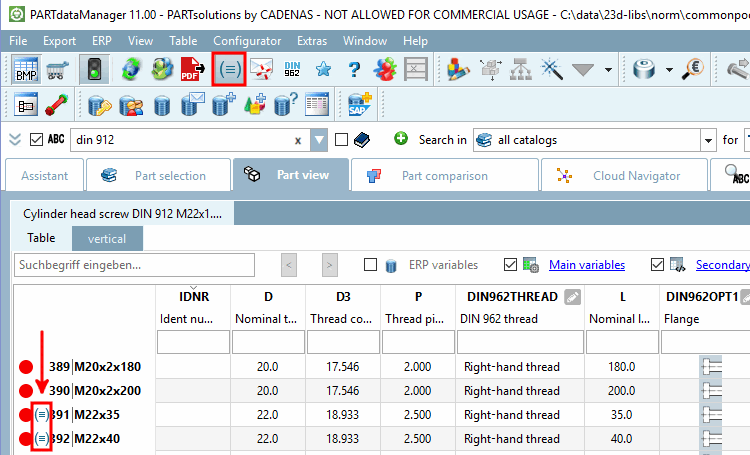
Task: Switch to the vertical table view
Action: (x=107, y=239)
